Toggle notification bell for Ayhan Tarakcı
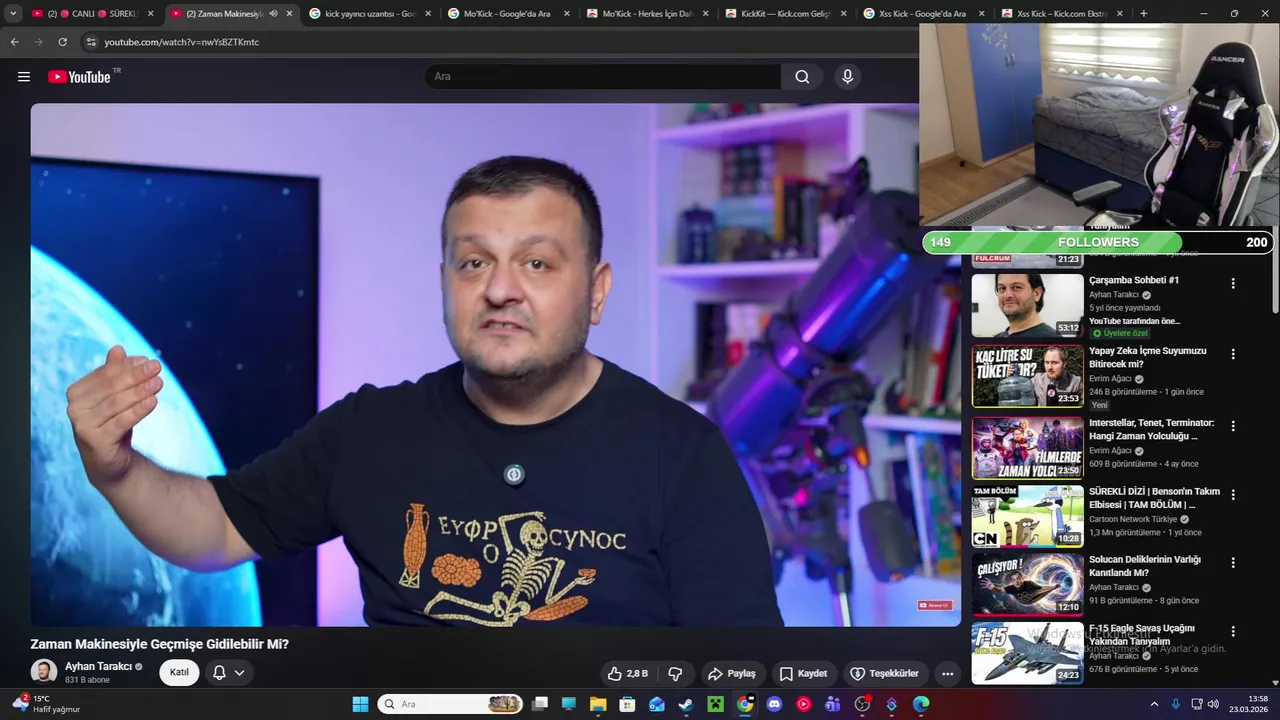The height and width of the screenshot is (720, 1280). [219, 673]
